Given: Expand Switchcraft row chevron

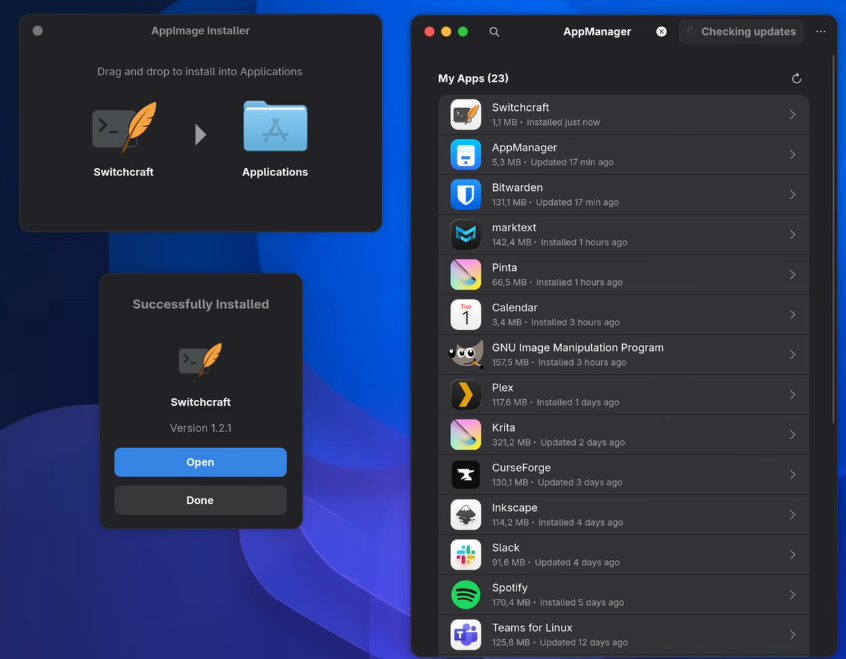Looking at the screenshot, I should coord(793,114).
